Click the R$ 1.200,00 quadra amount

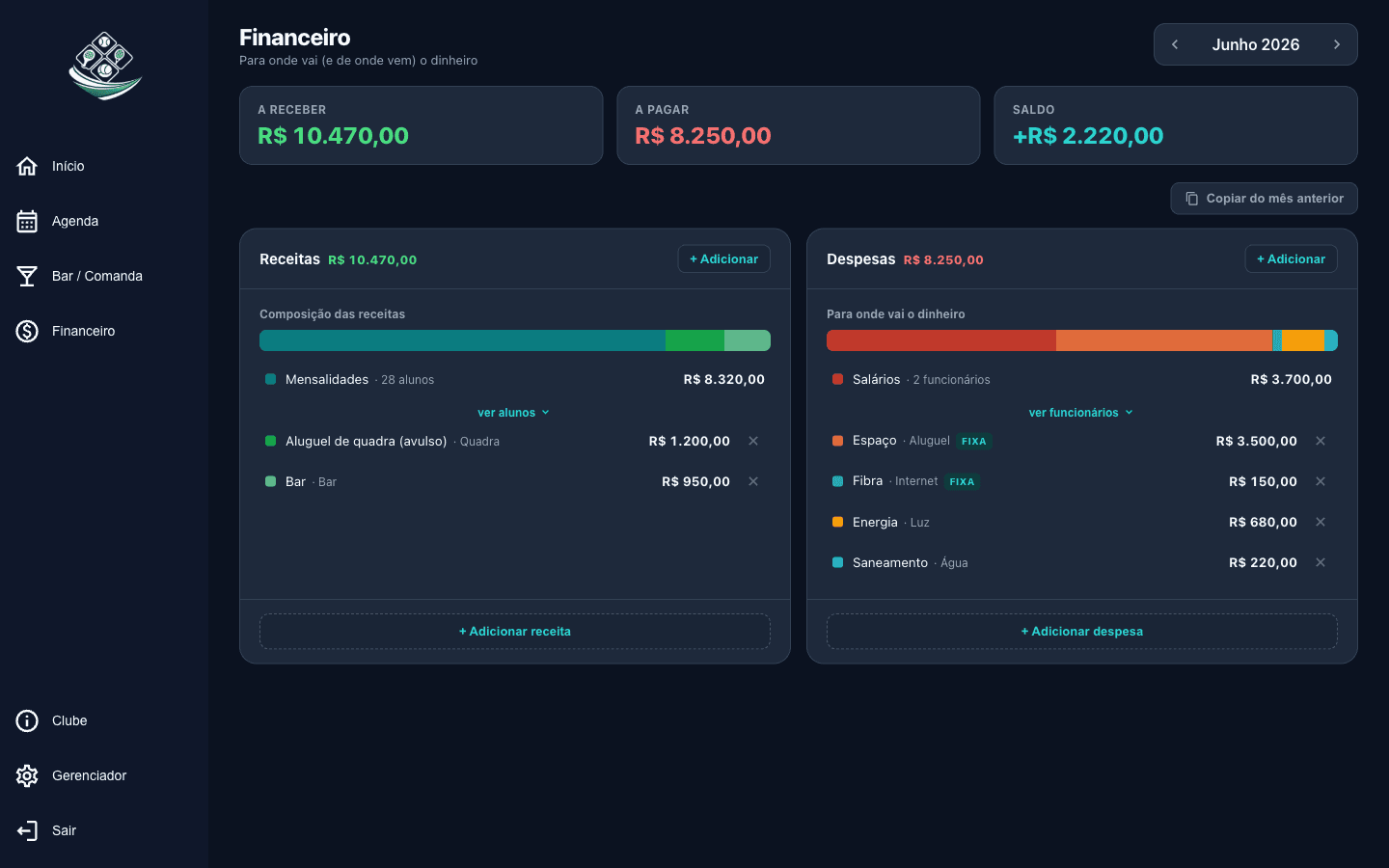click(690, 441)
